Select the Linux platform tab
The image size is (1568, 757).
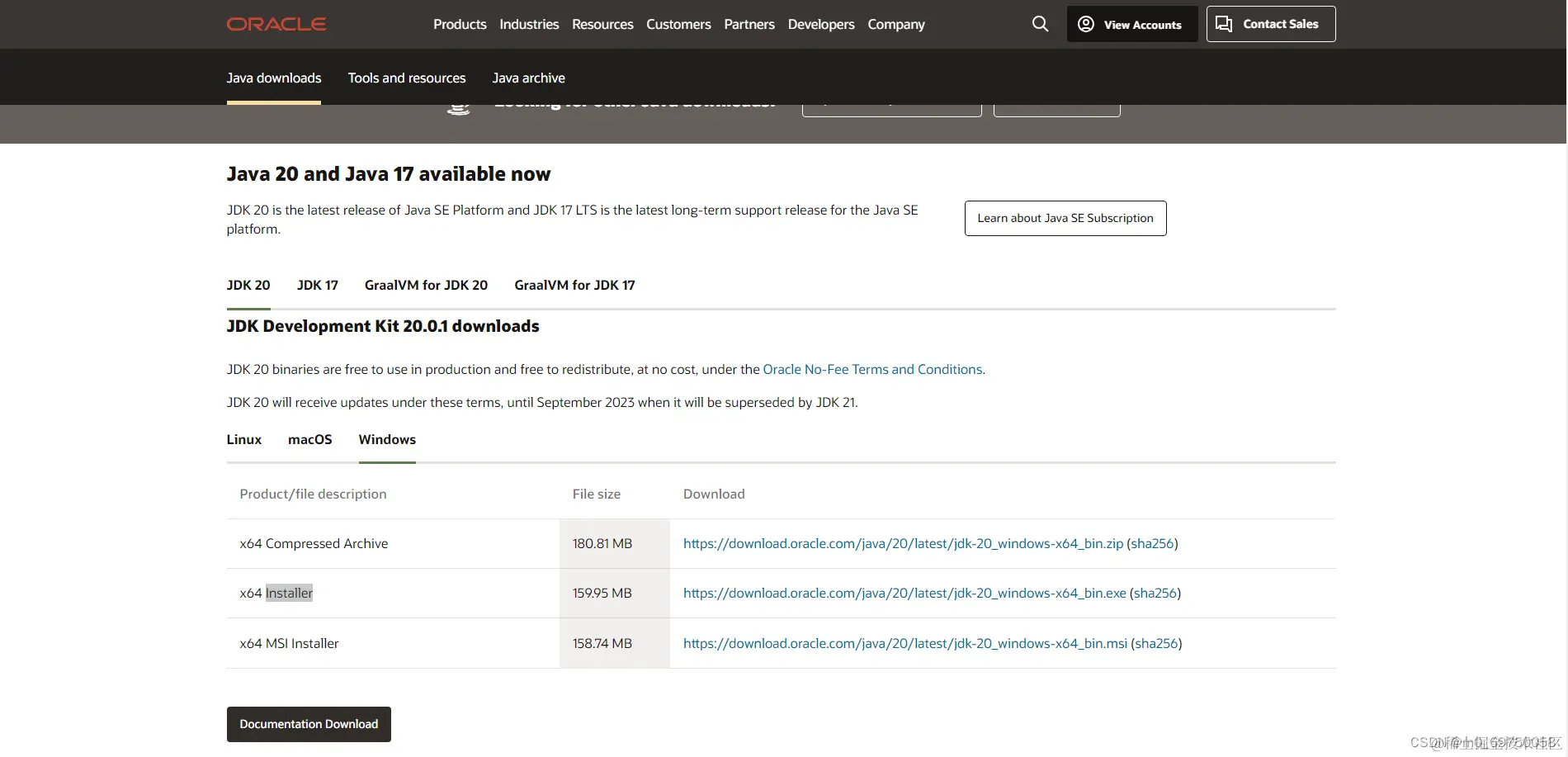click(244, 439)
